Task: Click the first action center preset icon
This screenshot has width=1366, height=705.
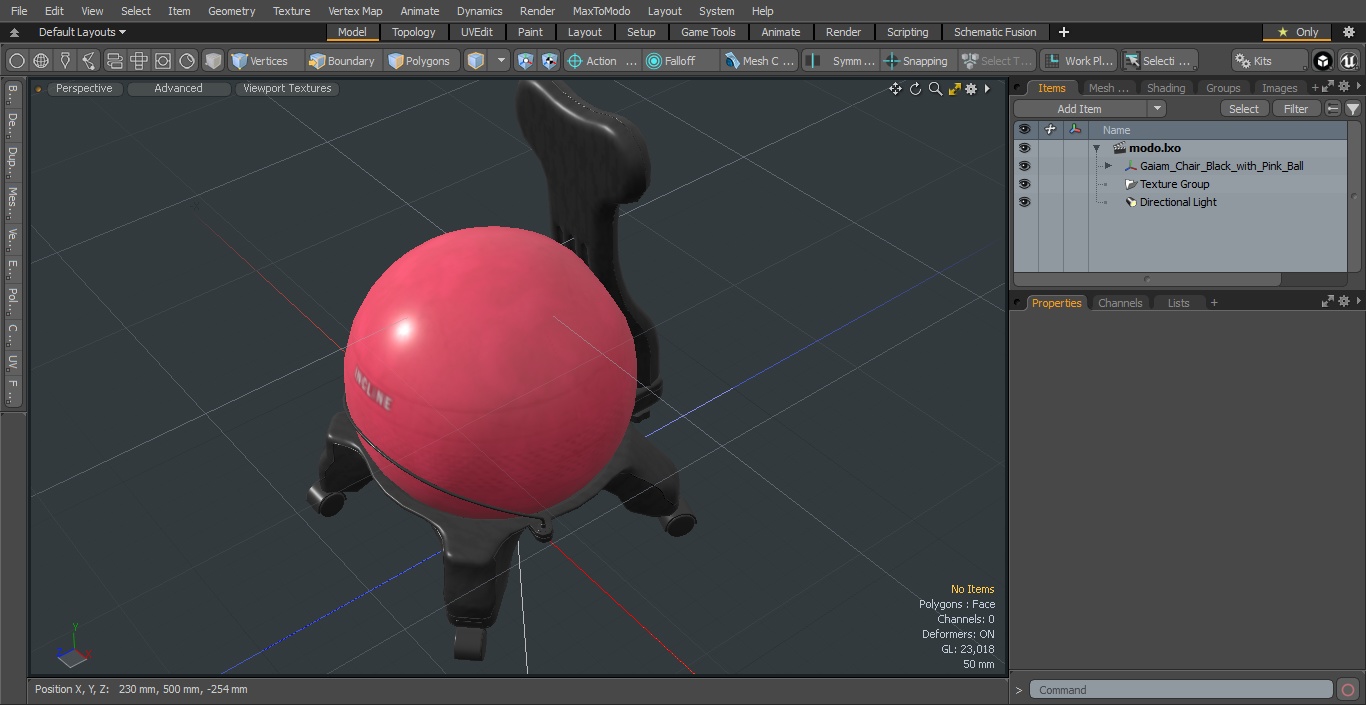Action: (525, 61)
